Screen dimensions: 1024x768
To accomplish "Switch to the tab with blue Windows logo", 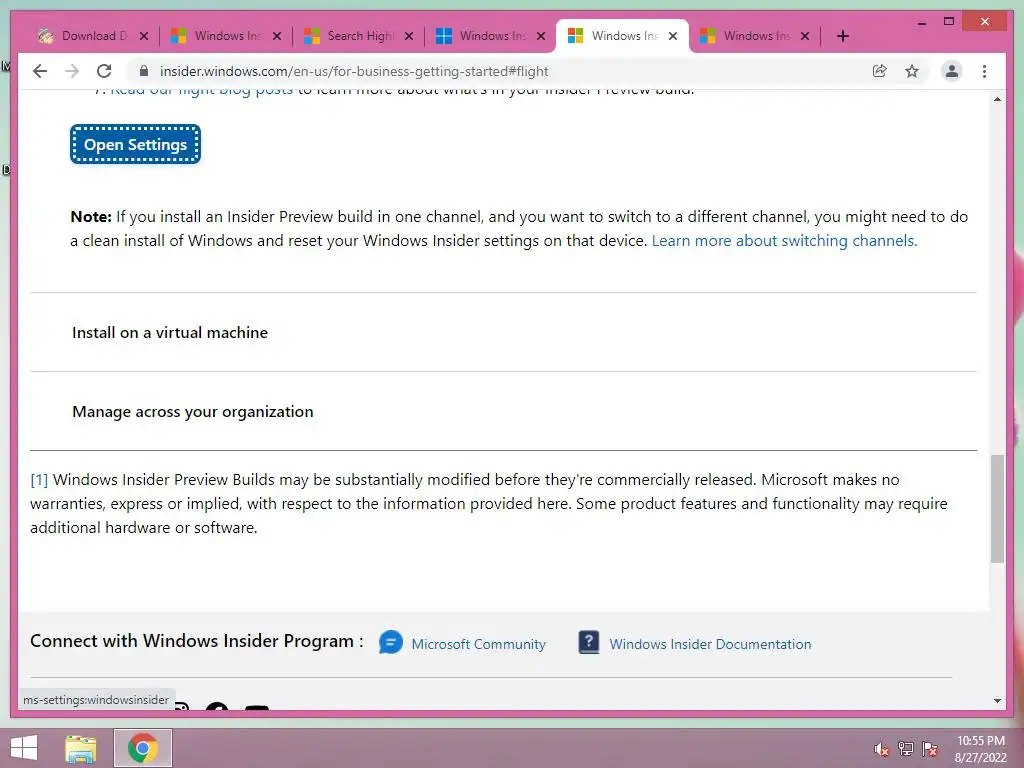I will point(490,36).
